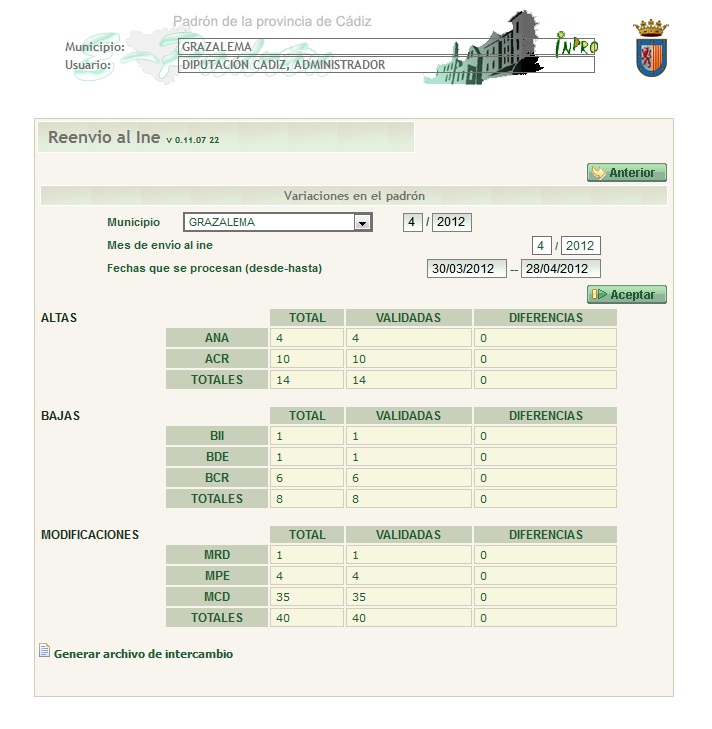Click the Mes de envío month field
The height and width of the screenshot is (729, 712).
pos(541,245)
